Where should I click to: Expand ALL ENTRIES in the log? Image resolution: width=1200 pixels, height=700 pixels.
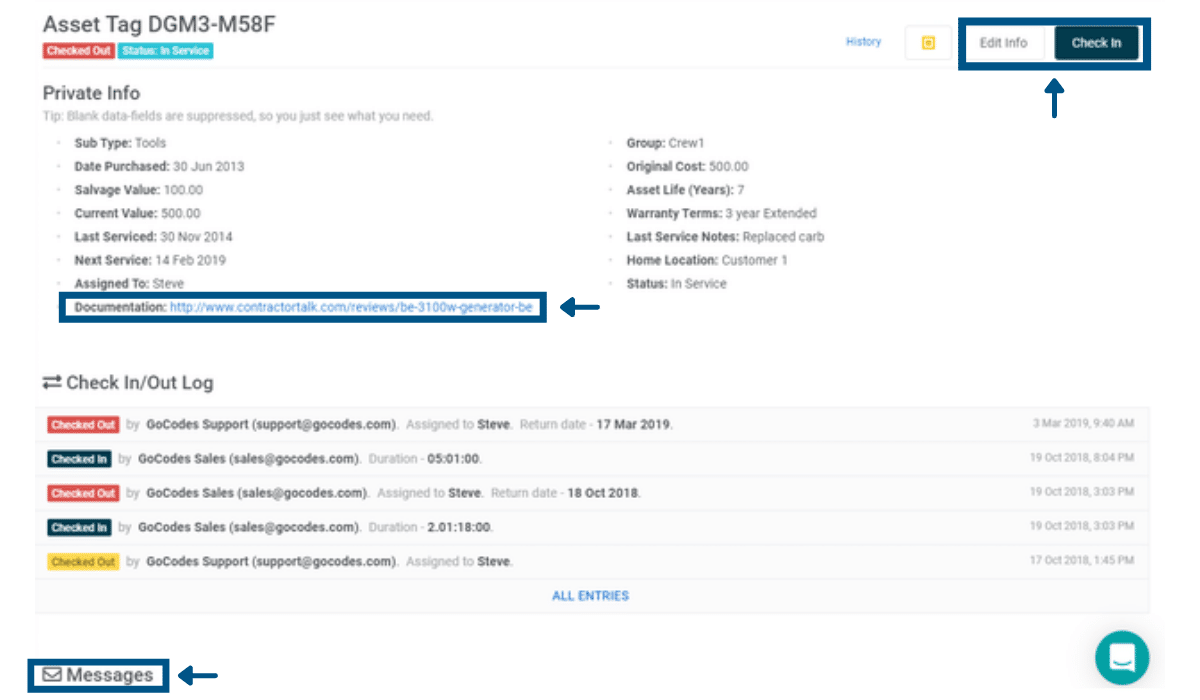(590, 596)
